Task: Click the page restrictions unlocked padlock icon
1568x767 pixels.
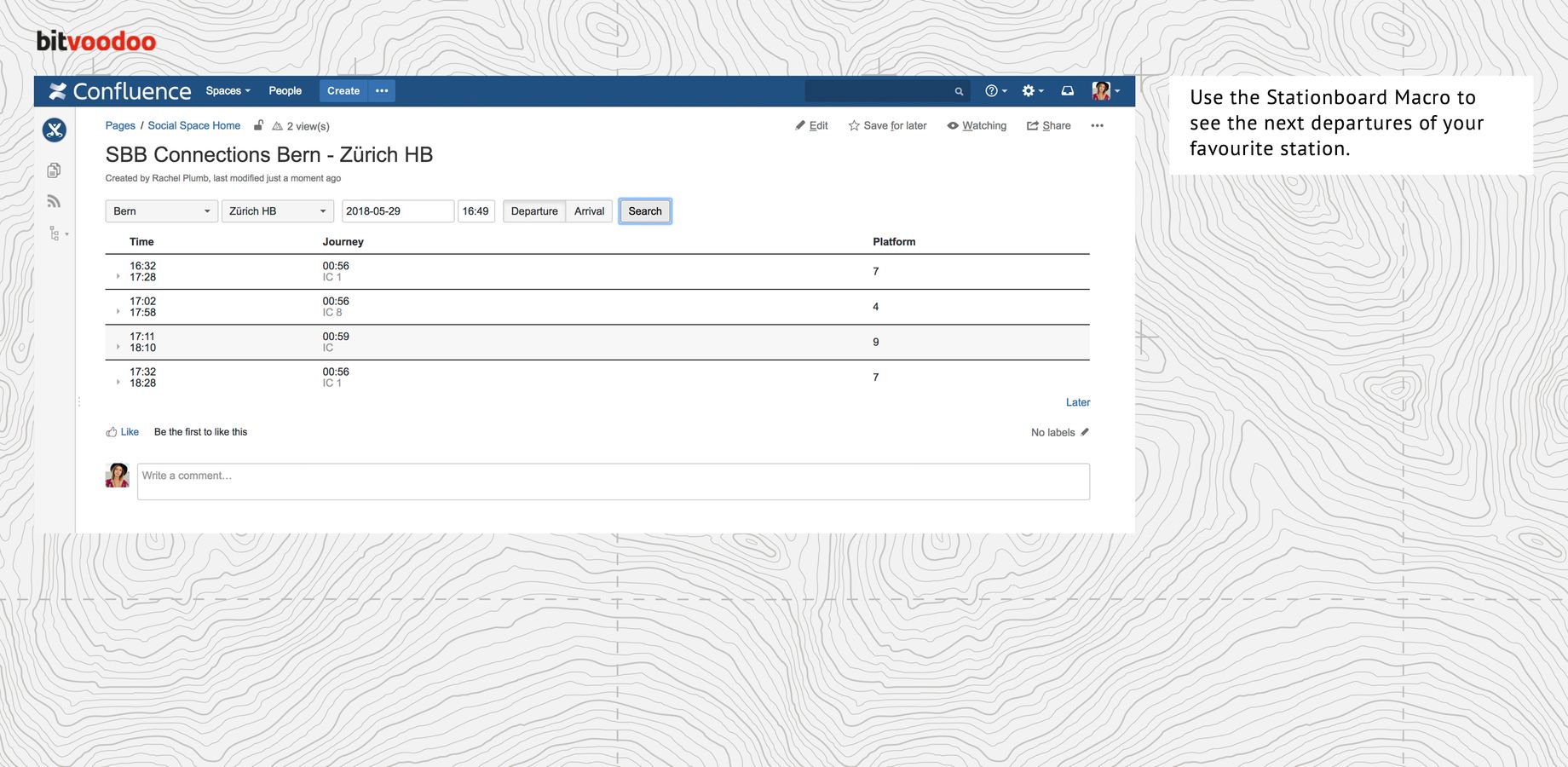Action: (x=258, y=125)
